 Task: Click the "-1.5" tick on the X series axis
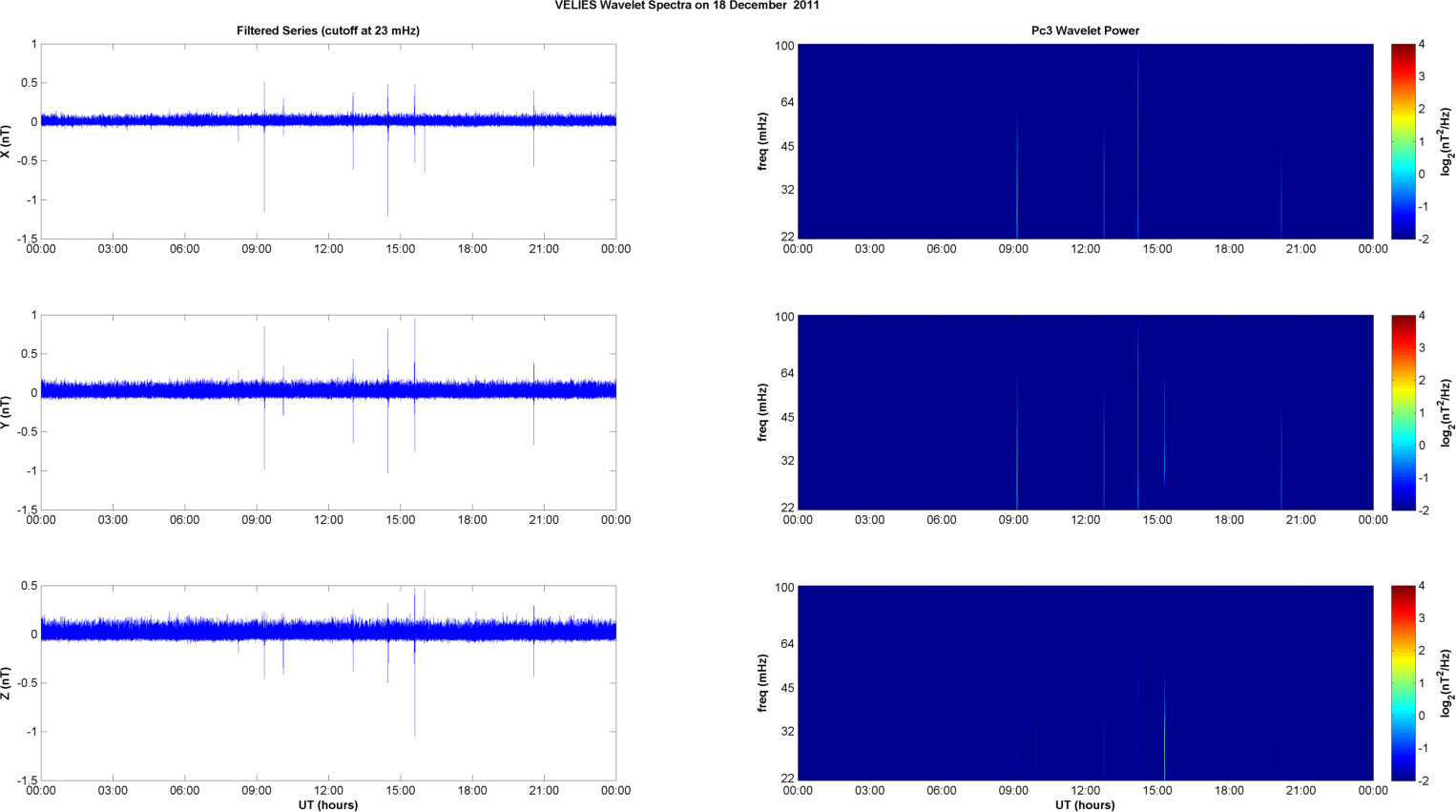pos(28,239)
